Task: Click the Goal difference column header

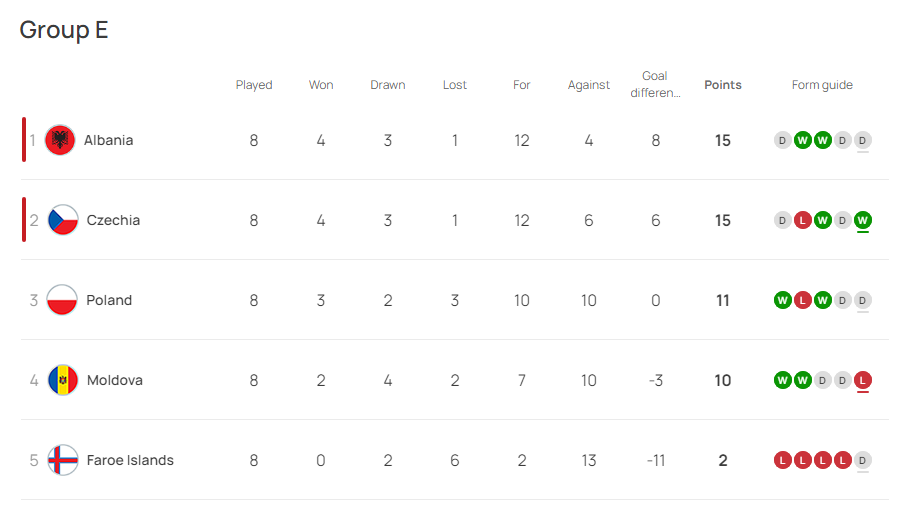Action: click(x=655, y=84)
